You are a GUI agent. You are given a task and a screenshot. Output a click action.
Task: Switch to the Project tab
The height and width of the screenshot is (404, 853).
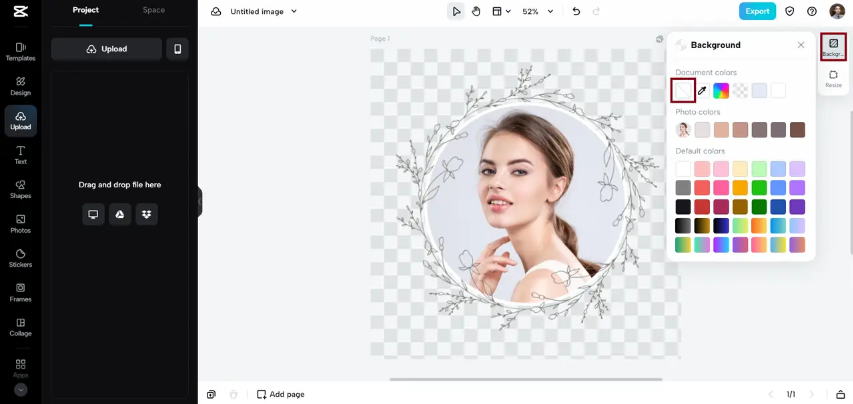point(86,10)
